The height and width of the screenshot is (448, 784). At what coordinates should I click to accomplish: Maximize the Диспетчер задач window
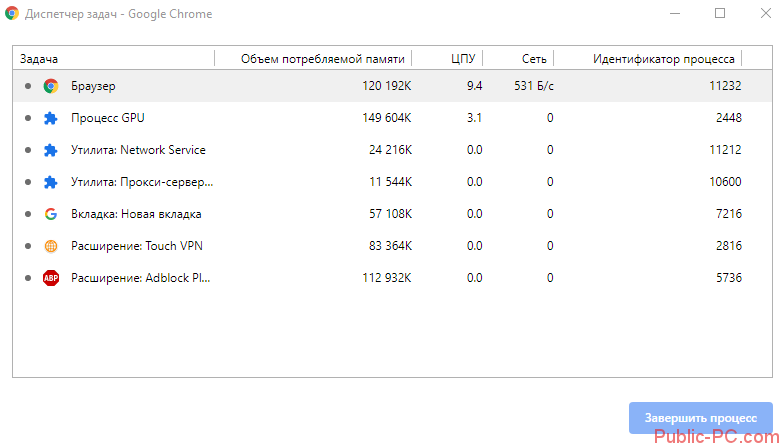[719, 14]
